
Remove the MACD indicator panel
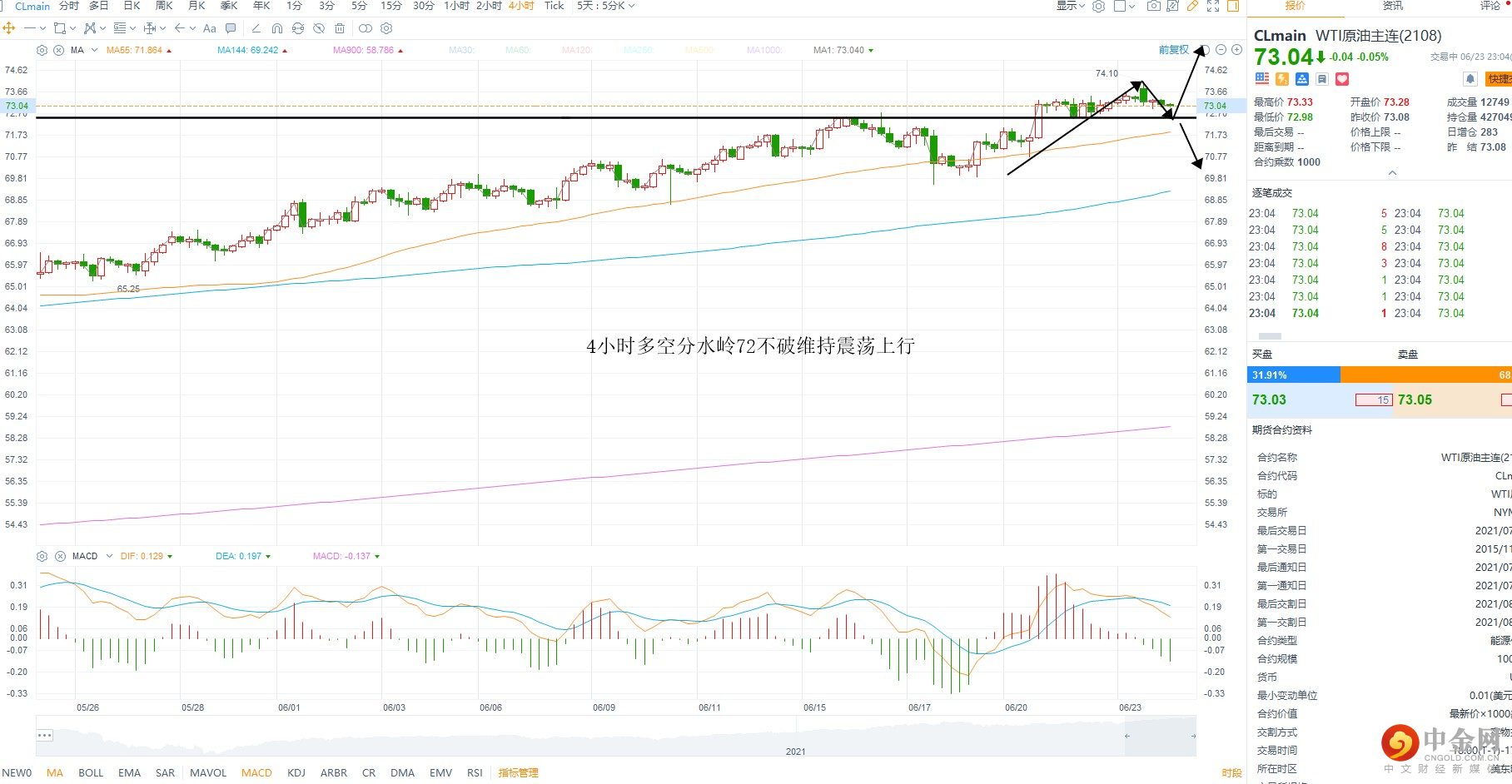coord(60,556)
